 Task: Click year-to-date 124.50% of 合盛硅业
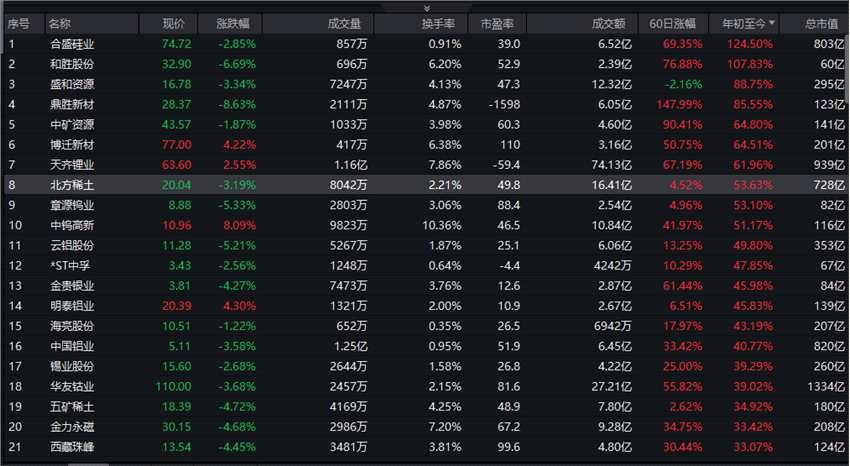750,44
